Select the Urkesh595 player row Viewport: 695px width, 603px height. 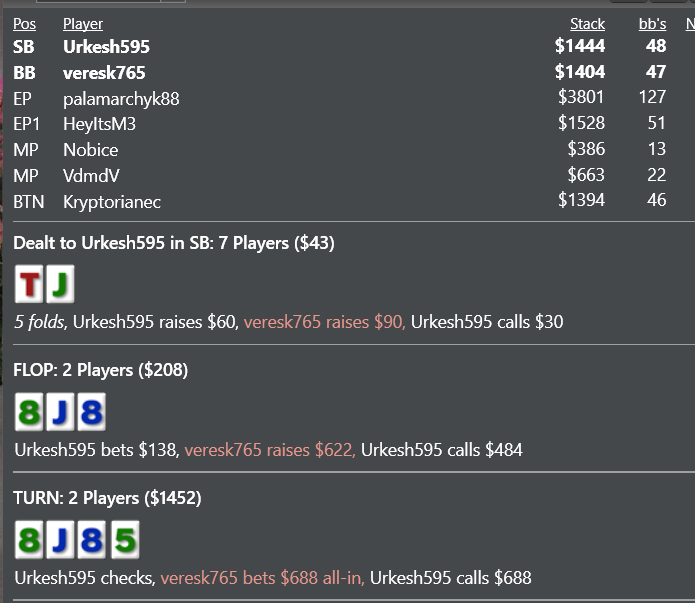(x=340, y=47)
